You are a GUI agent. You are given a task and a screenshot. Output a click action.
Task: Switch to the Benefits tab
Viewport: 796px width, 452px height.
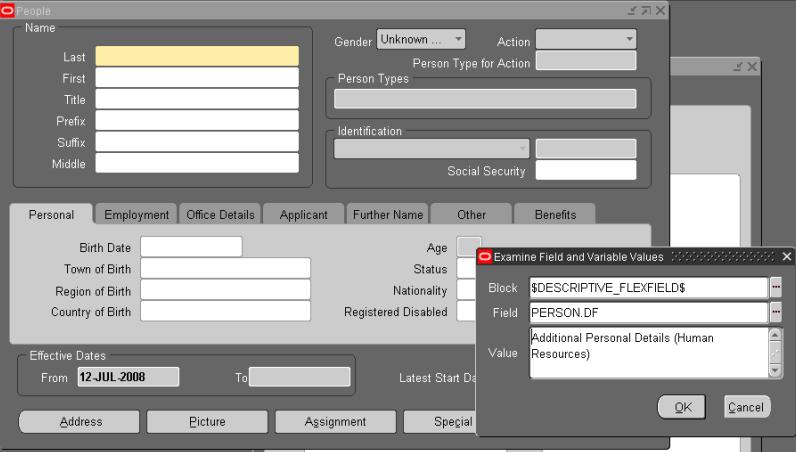point(555,215)
